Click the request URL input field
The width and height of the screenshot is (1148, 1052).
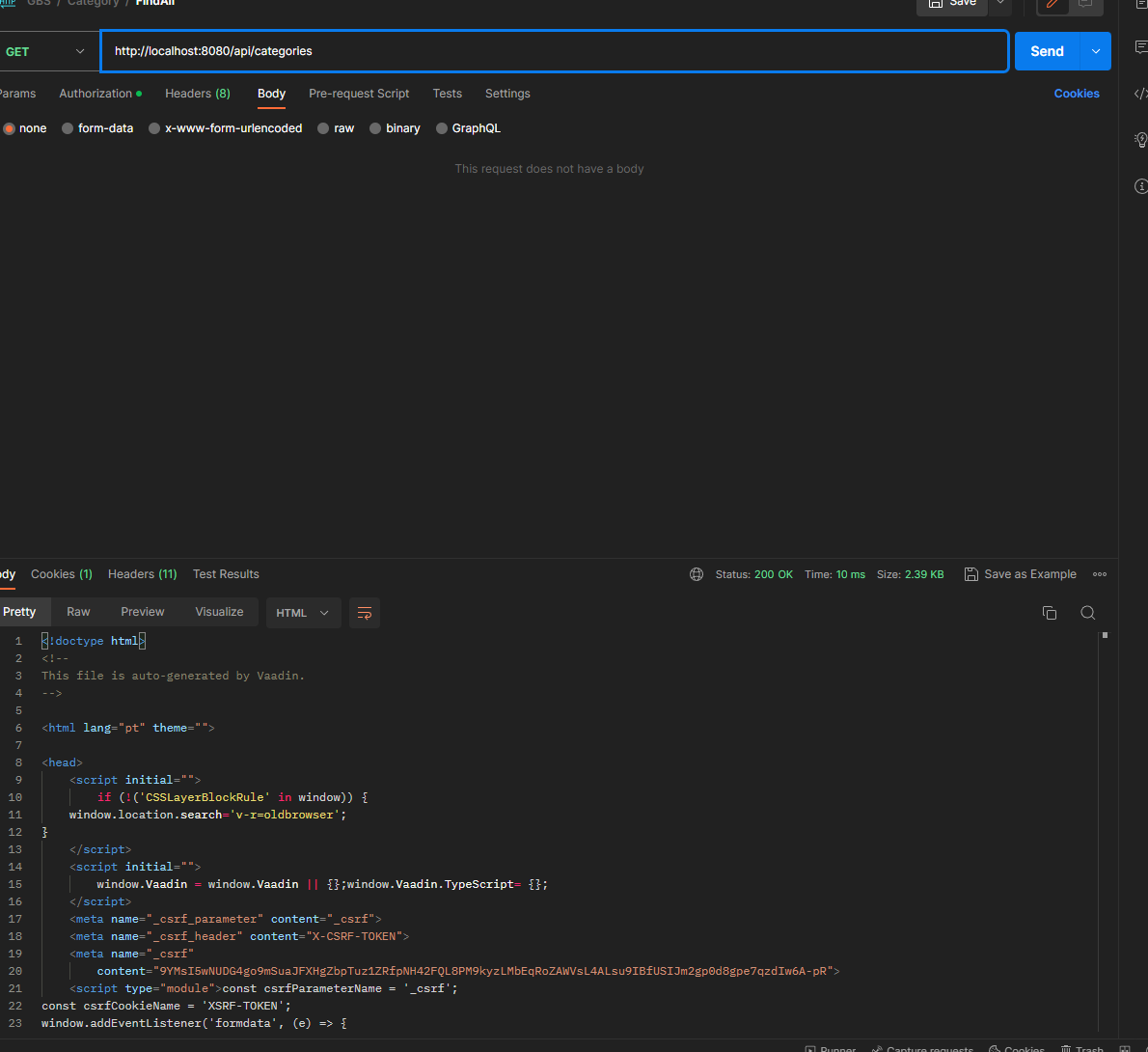click(x=555, y=51)
